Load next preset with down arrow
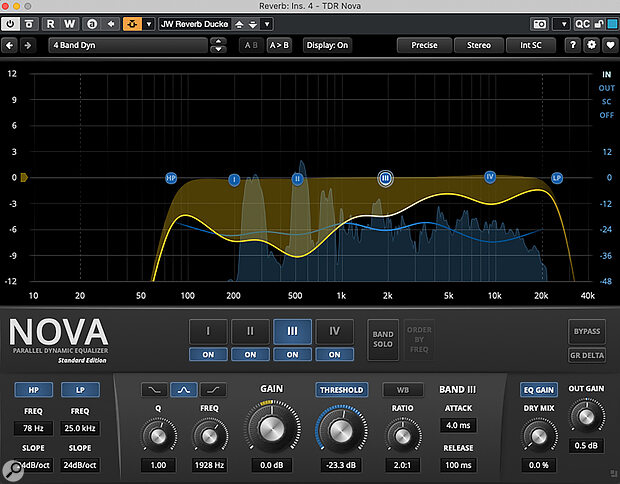The image size is (620, 484). coord(253,25)
